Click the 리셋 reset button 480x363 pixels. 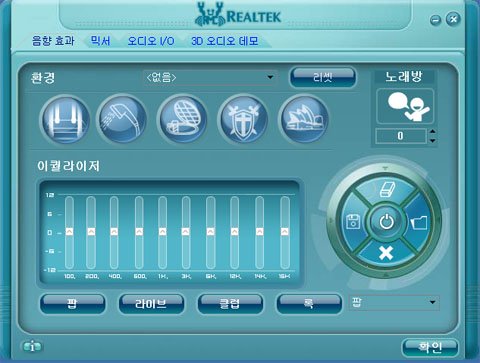pyautogui.click(x=323, y=78)
